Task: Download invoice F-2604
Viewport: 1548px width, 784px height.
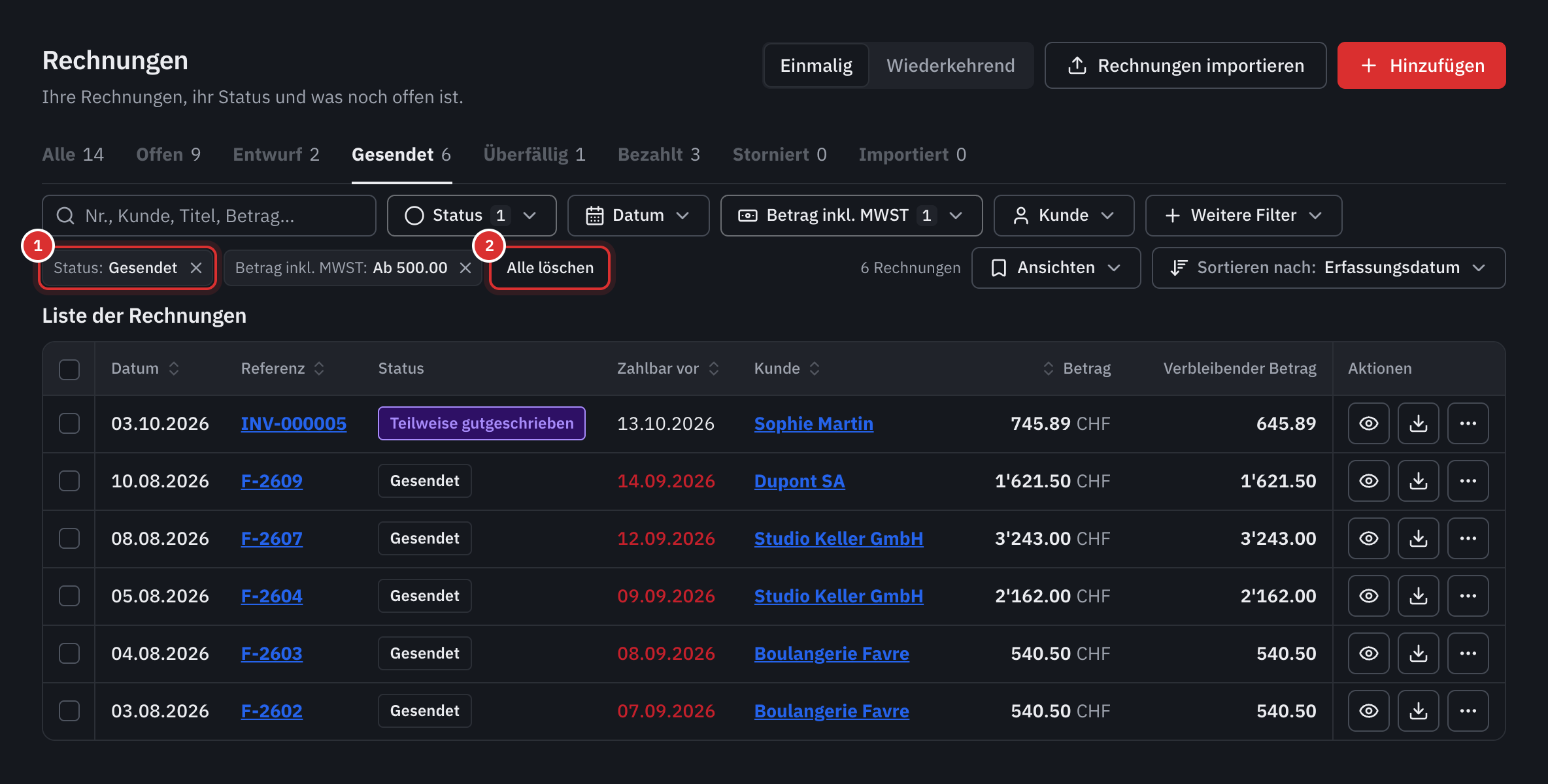Action: coord(1418,596)
